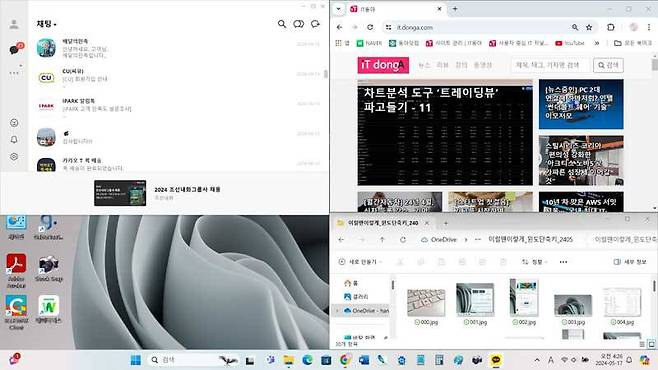Screen dimensions: 658x370
Task: Expand breadcrumb chevron after OneDrive
Action: 466,240
